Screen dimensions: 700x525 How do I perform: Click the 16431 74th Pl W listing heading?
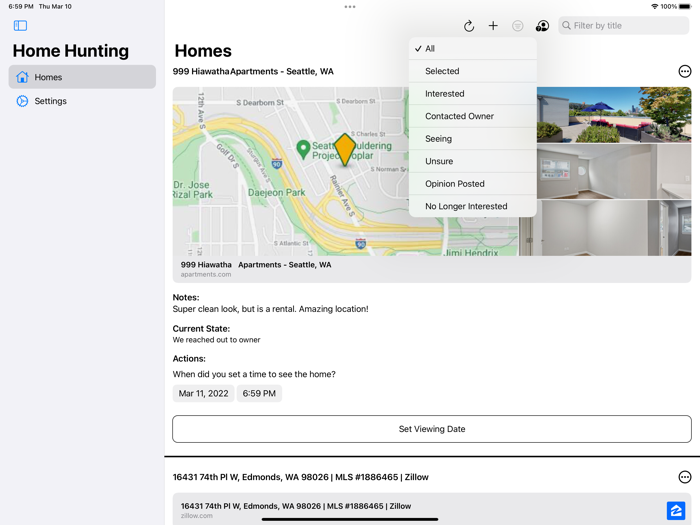coord(300,477)
